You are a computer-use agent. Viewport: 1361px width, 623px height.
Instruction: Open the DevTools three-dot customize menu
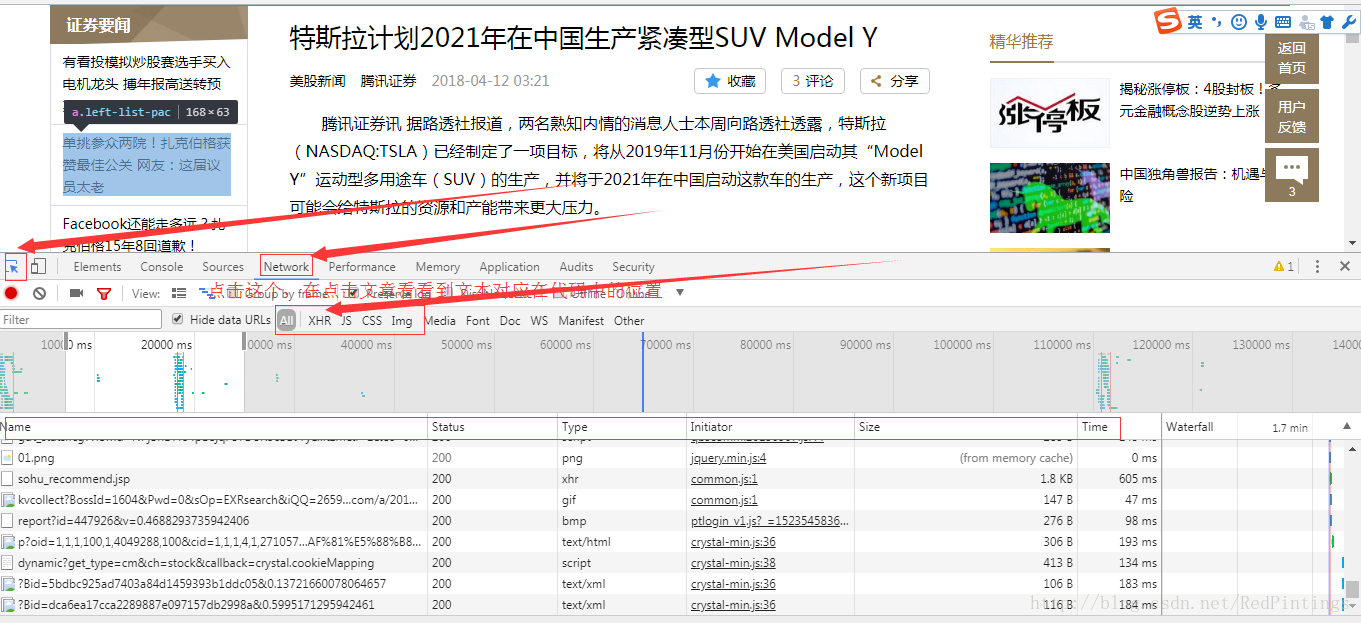(1317, 266)
